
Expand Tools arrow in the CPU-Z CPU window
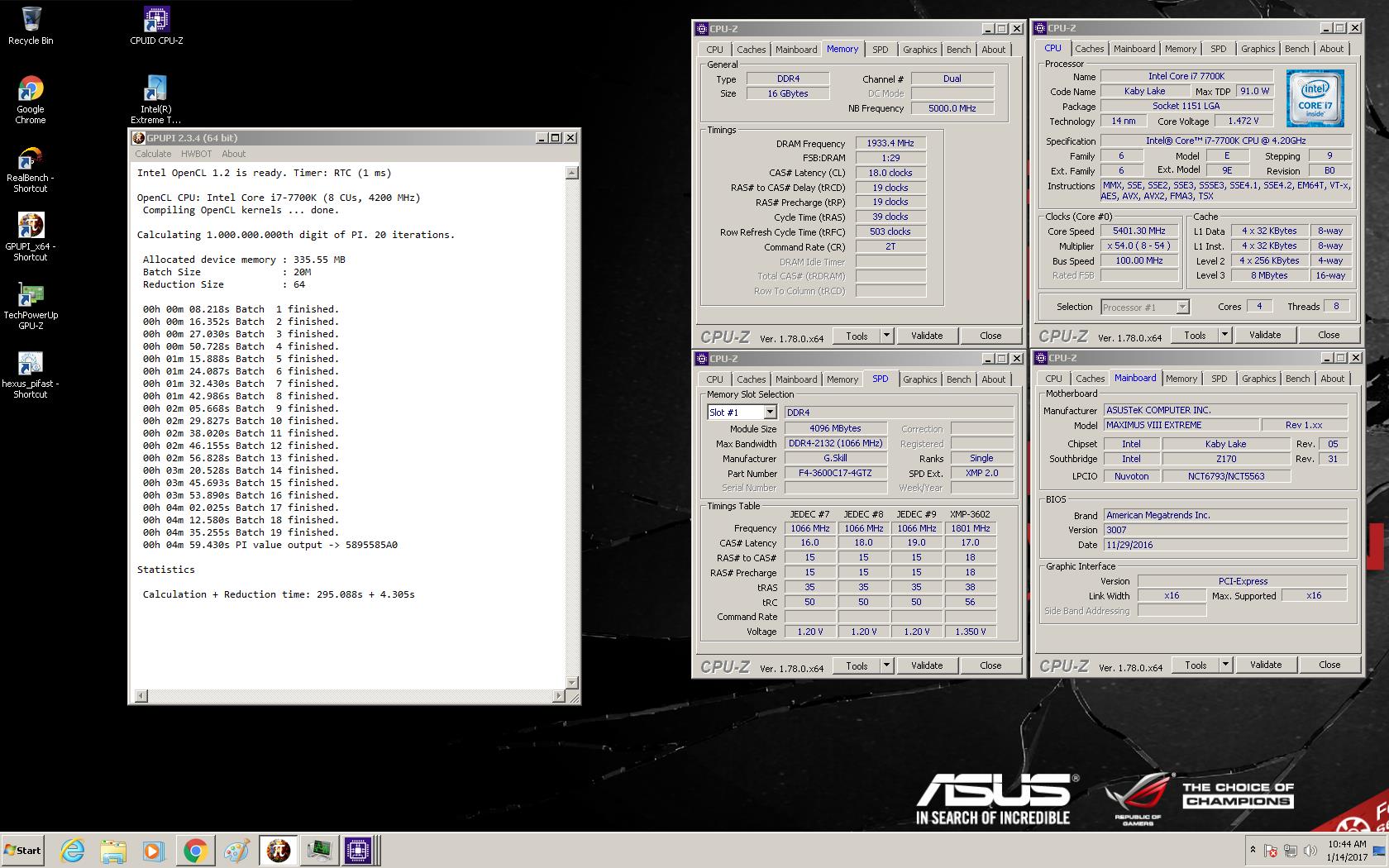click(1224, 335)
